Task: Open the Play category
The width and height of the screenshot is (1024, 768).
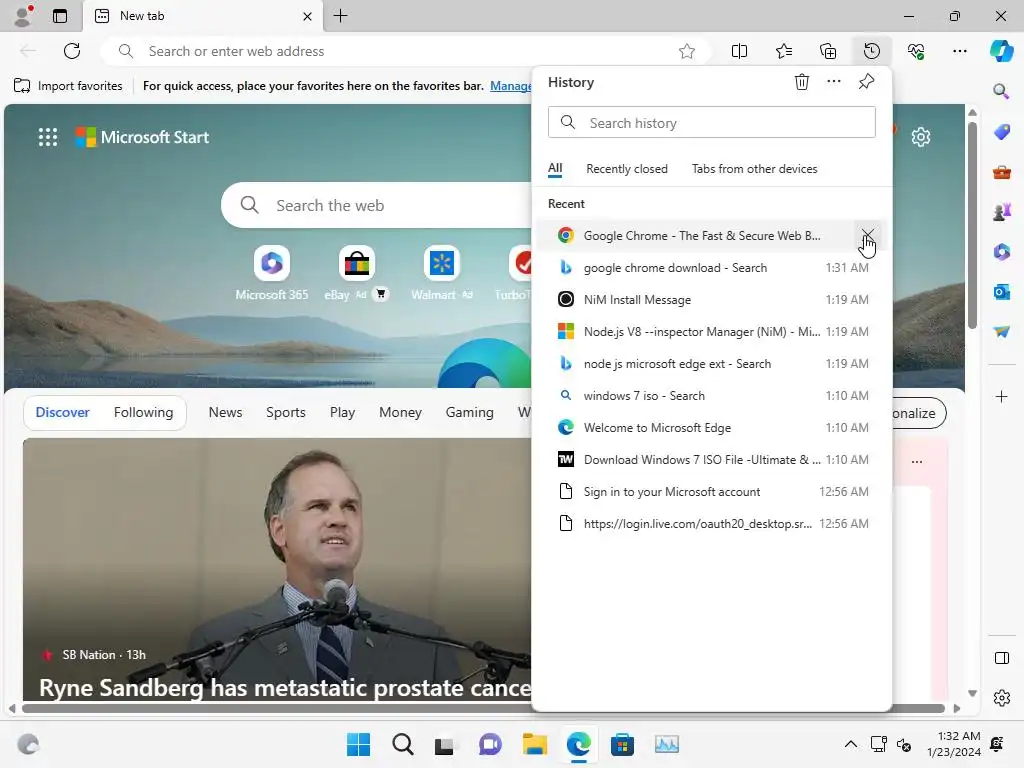Action: (x=342, y=412)
